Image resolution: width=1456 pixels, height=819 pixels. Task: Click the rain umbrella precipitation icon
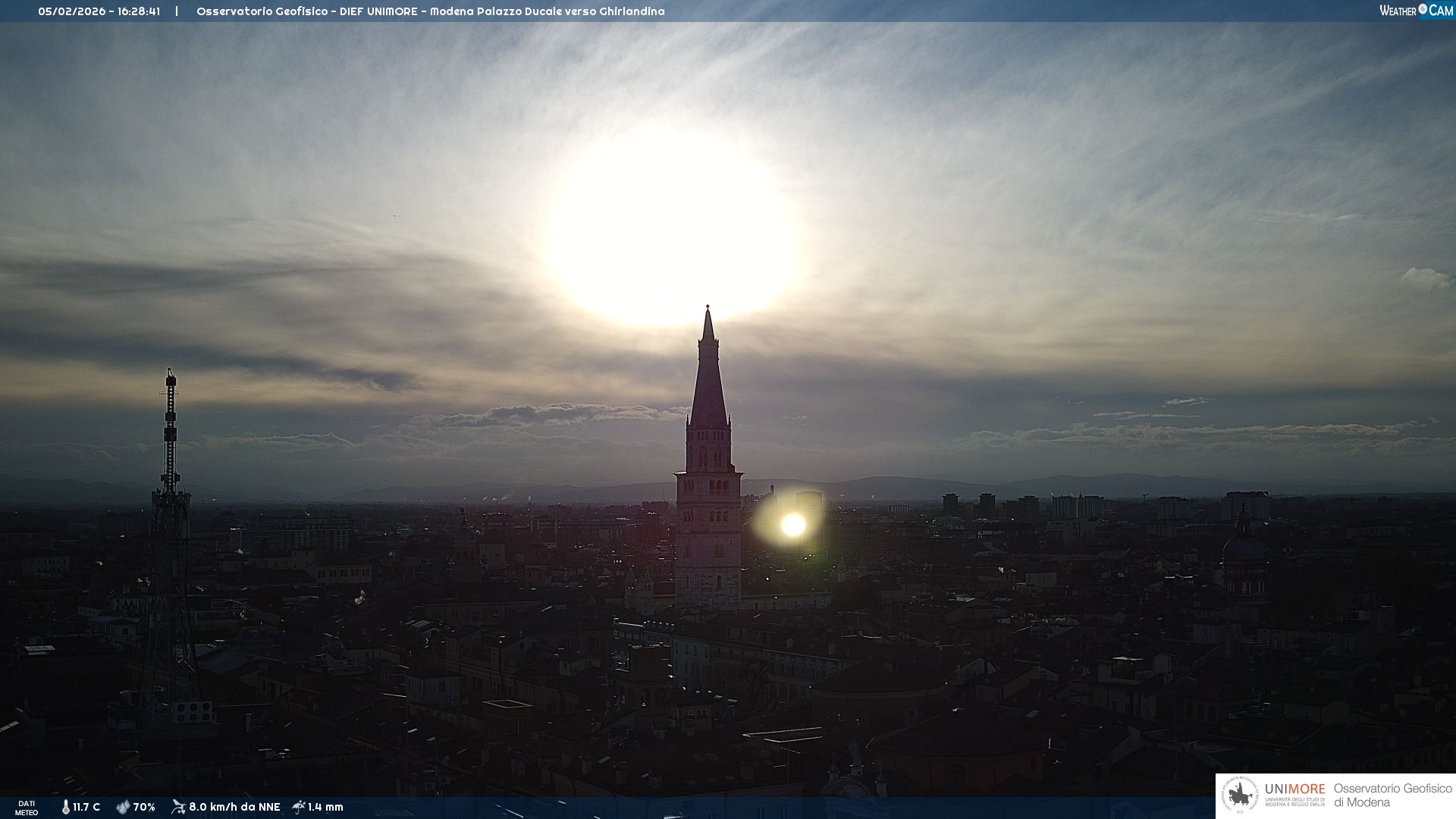click(299, 807)
